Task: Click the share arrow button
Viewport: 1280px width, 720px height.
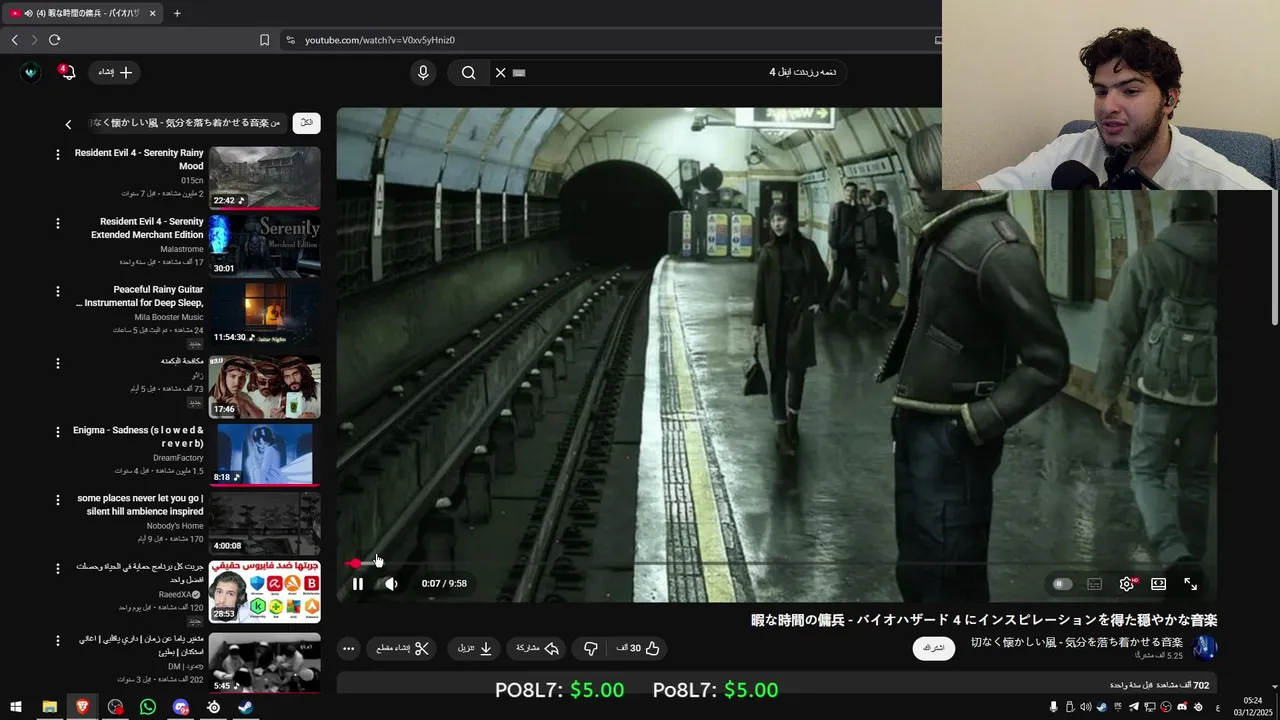Action: click(x=537, y=648)
